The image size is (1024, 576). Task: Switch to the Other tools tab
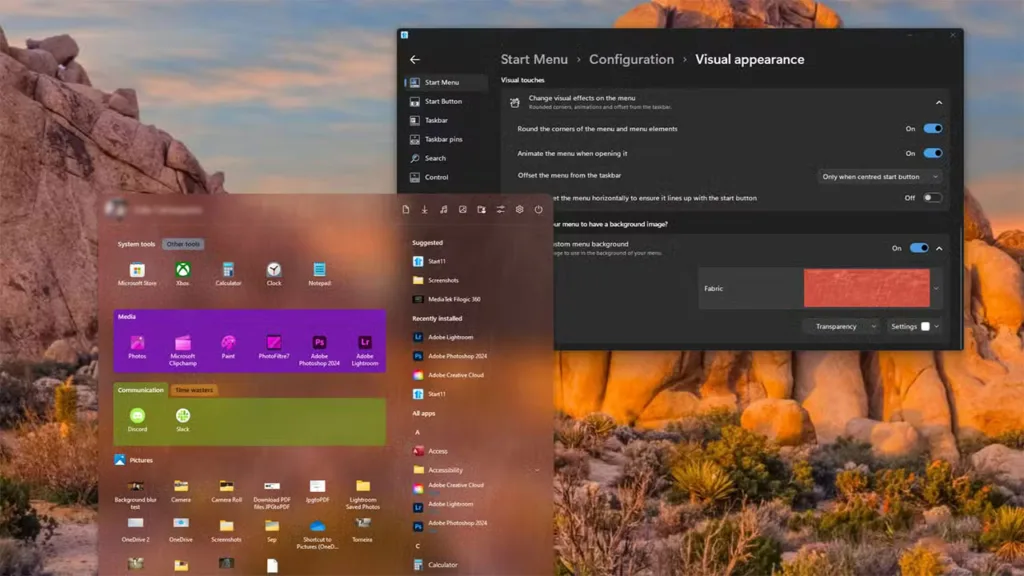coord(183,244)
